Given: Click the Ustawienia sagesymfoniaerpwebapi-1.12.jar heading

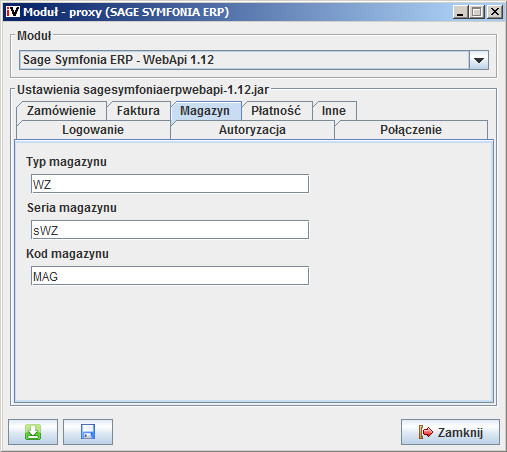Looking at the screenshot, I should pyautogui.click(x=143, y=90).
